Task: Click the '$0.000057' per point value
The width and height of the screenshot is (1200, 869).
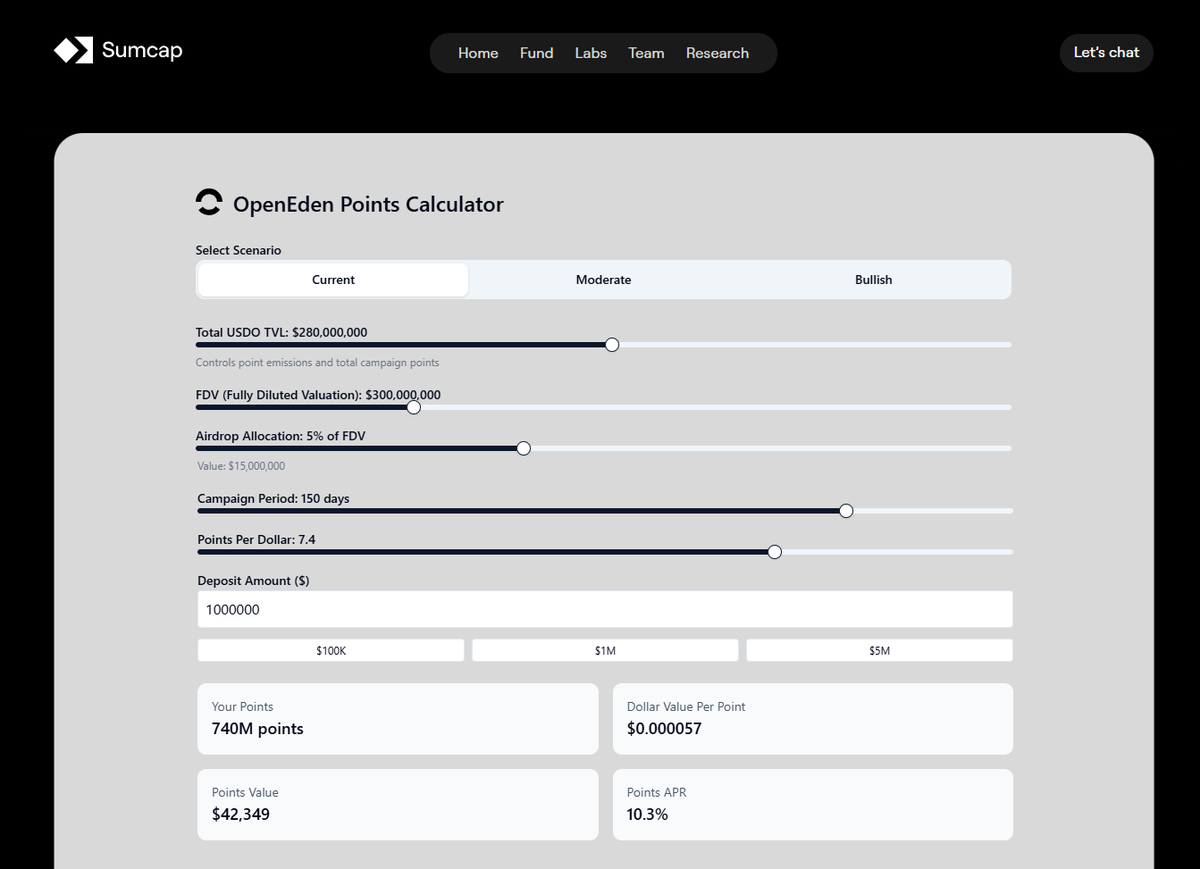Action: [x=664, y=728]
